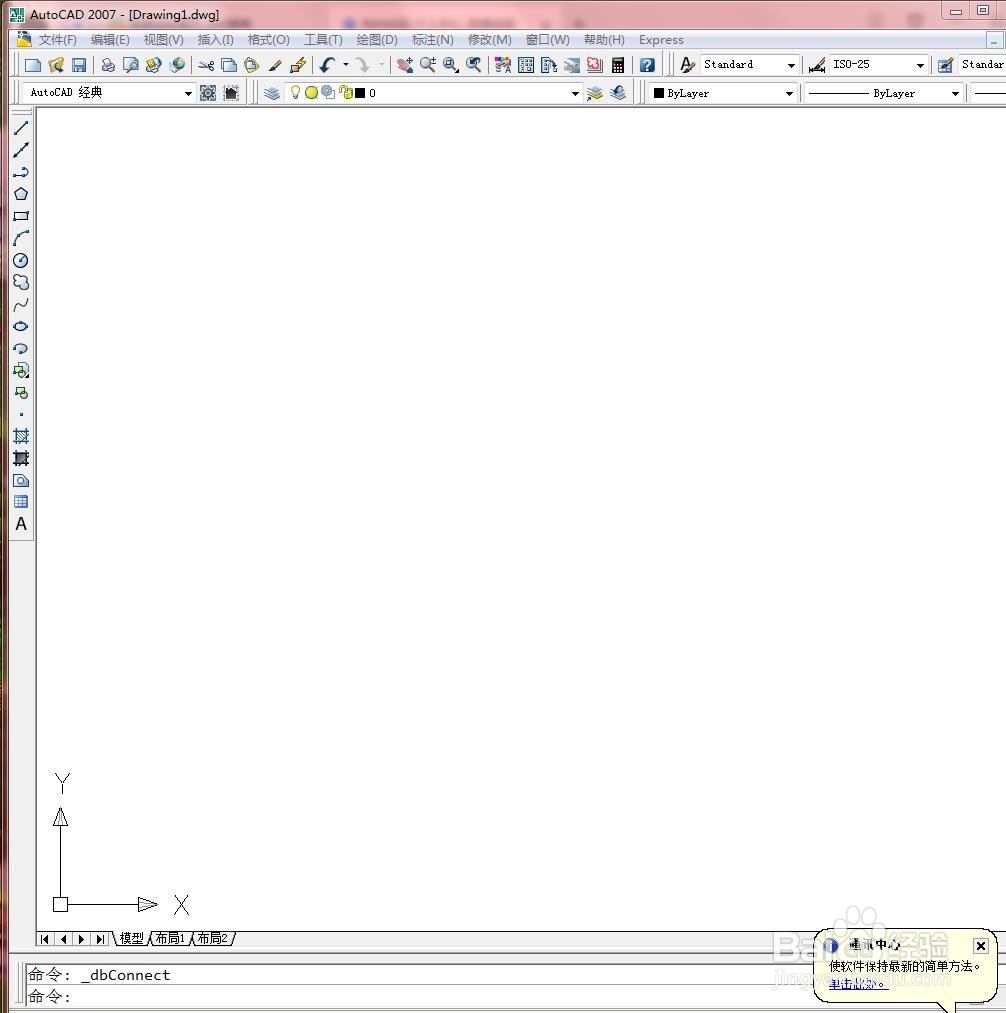Click the Table tool
The image size is (1006, 1013).
click(21, 502)
